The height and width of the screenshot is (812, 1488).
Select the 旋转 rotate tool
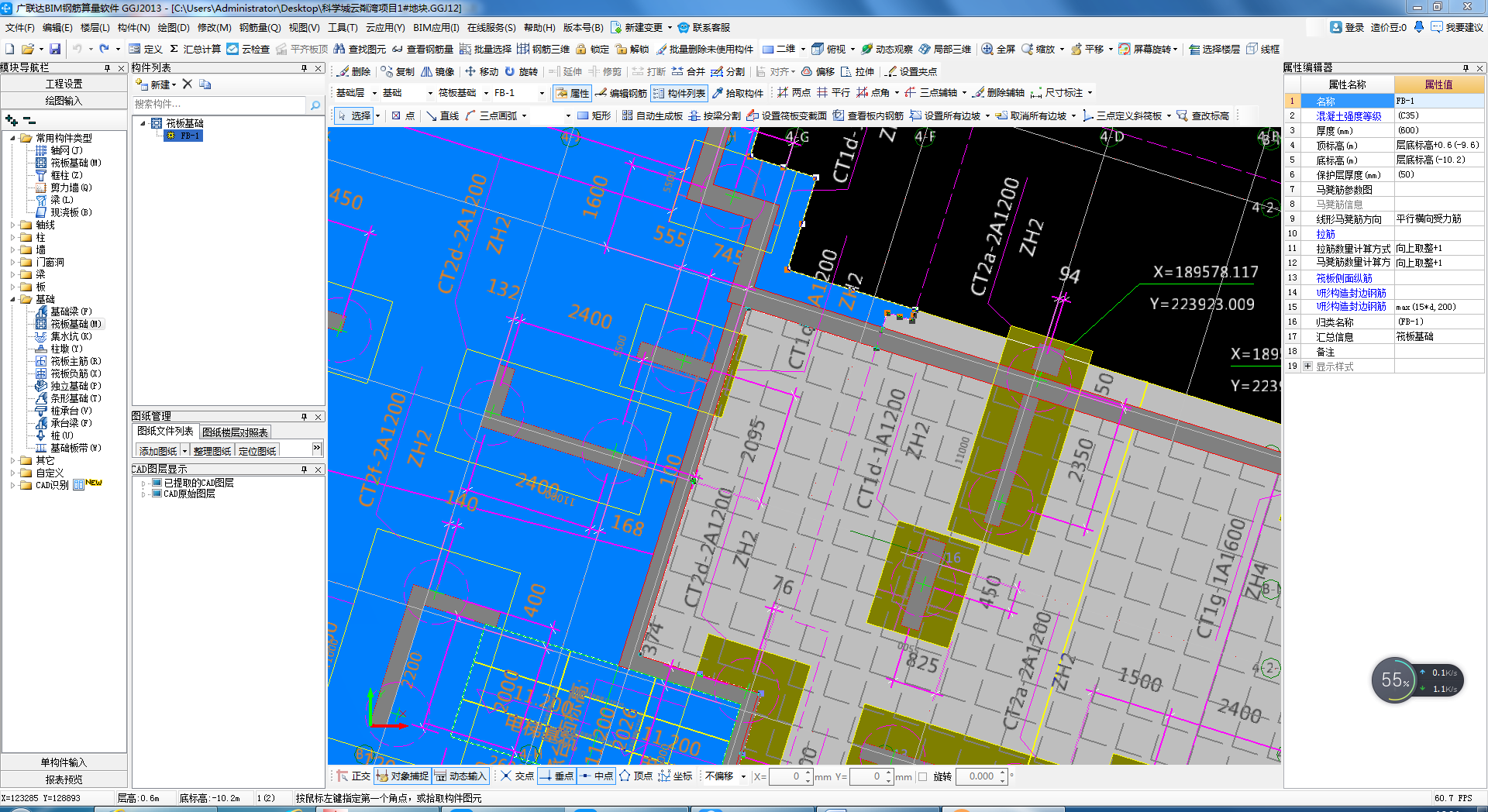[x=521, y=71]
